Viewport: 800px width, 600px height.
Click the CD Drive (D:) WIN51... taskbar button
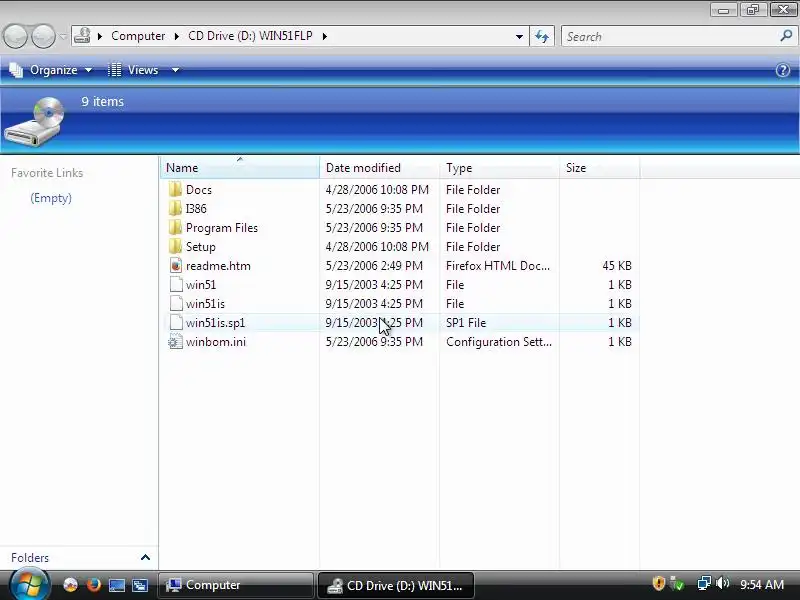[396, 585]
